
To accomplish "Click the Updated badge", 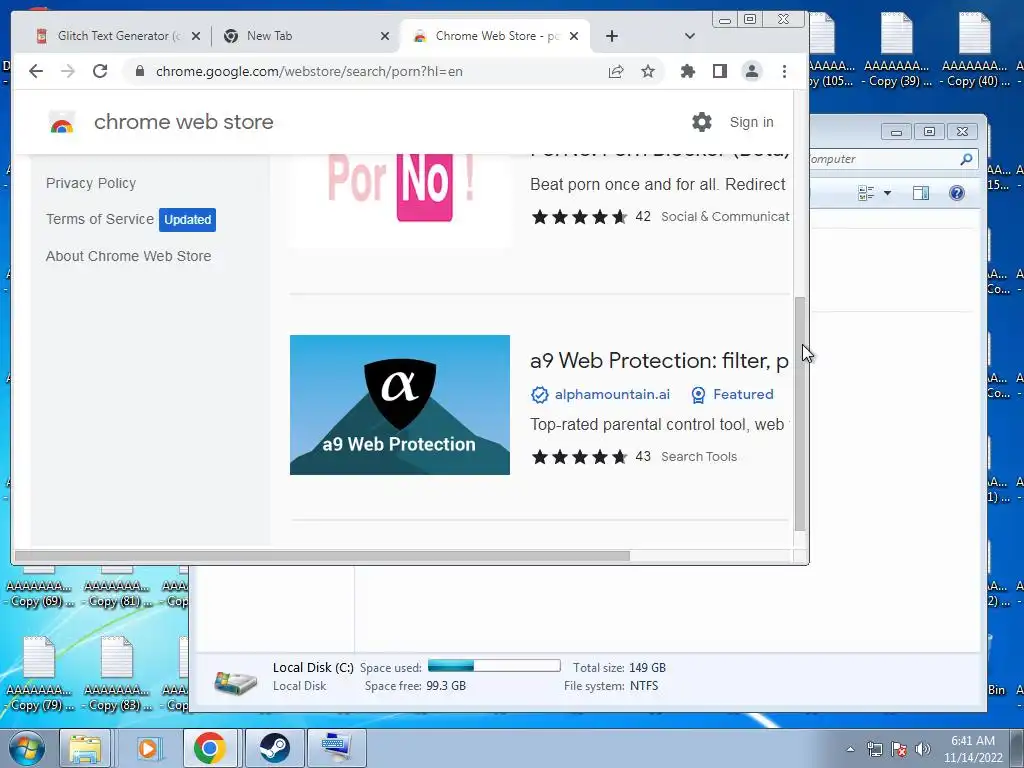I will click(187, 220).
